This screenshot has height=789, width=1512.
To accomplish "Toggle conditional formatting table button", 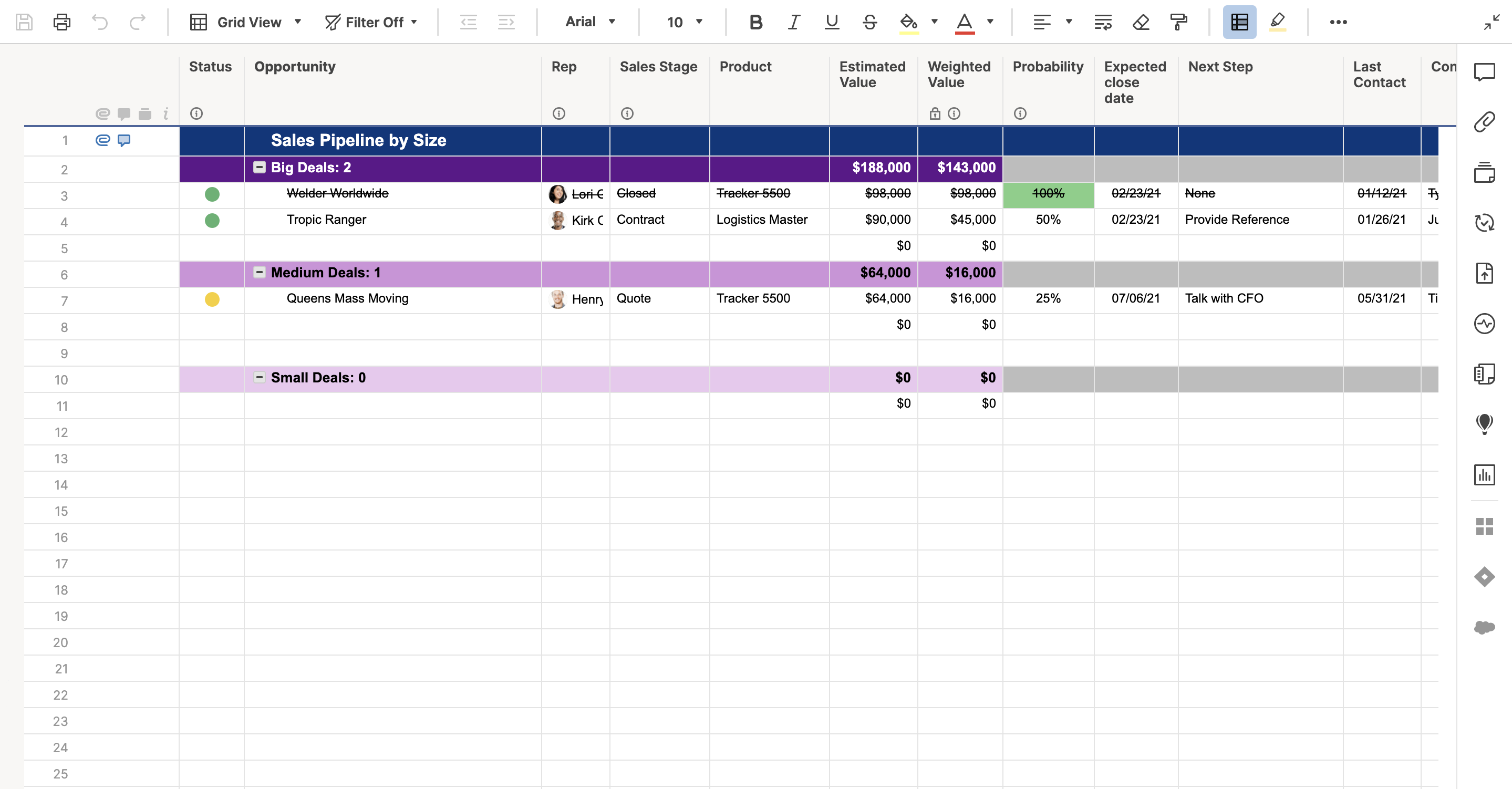I will pos(1239,22).
